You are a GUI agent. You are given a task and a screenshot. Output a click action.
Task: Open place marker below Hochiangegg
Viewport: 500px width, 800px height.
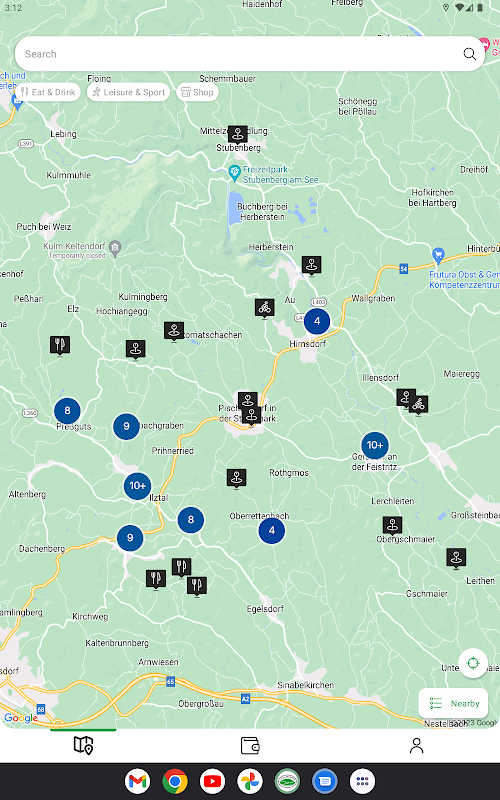(x=135, y=350)
